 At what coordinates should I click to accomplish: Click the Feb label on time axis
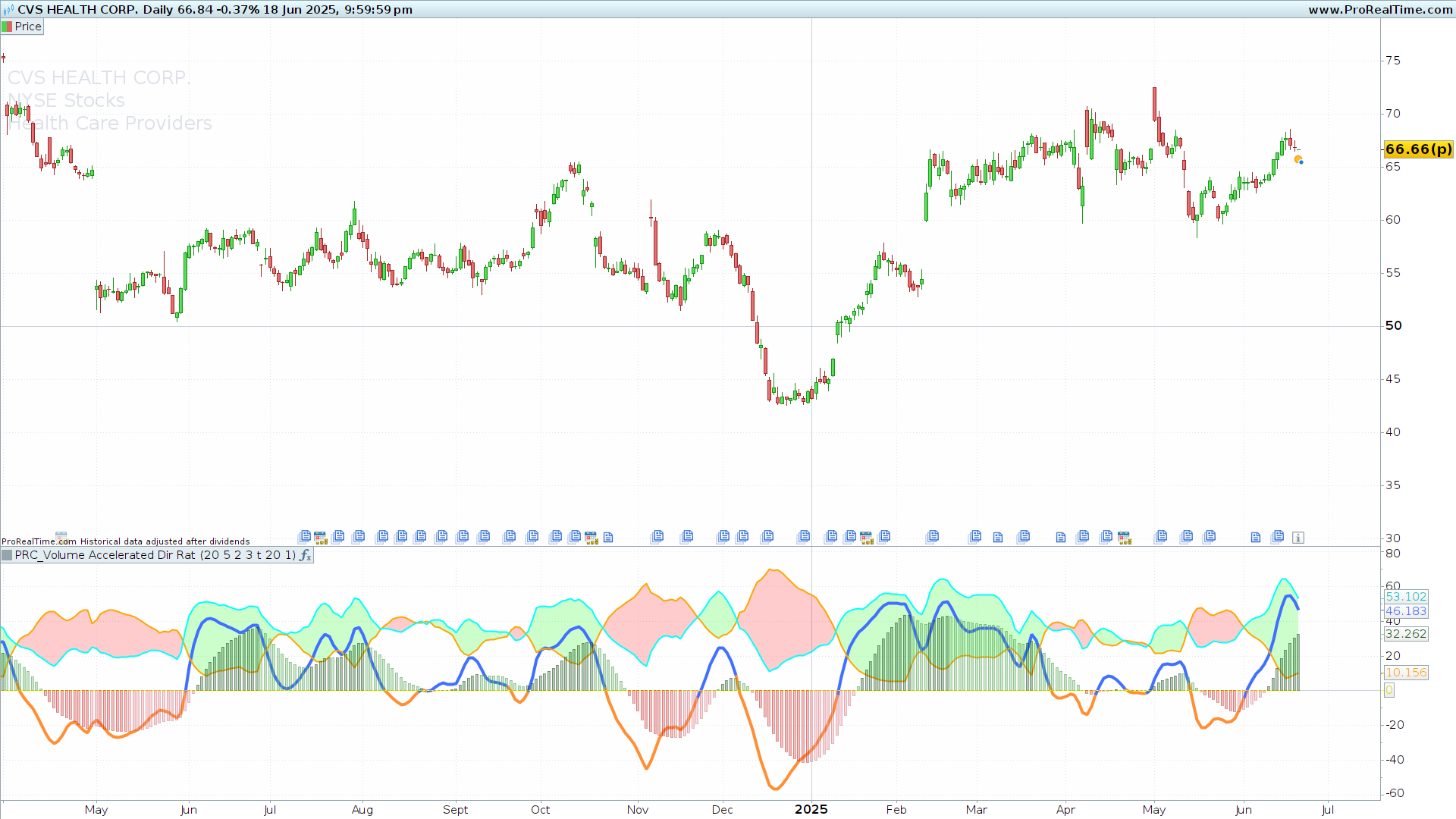[x=896, y=810]
